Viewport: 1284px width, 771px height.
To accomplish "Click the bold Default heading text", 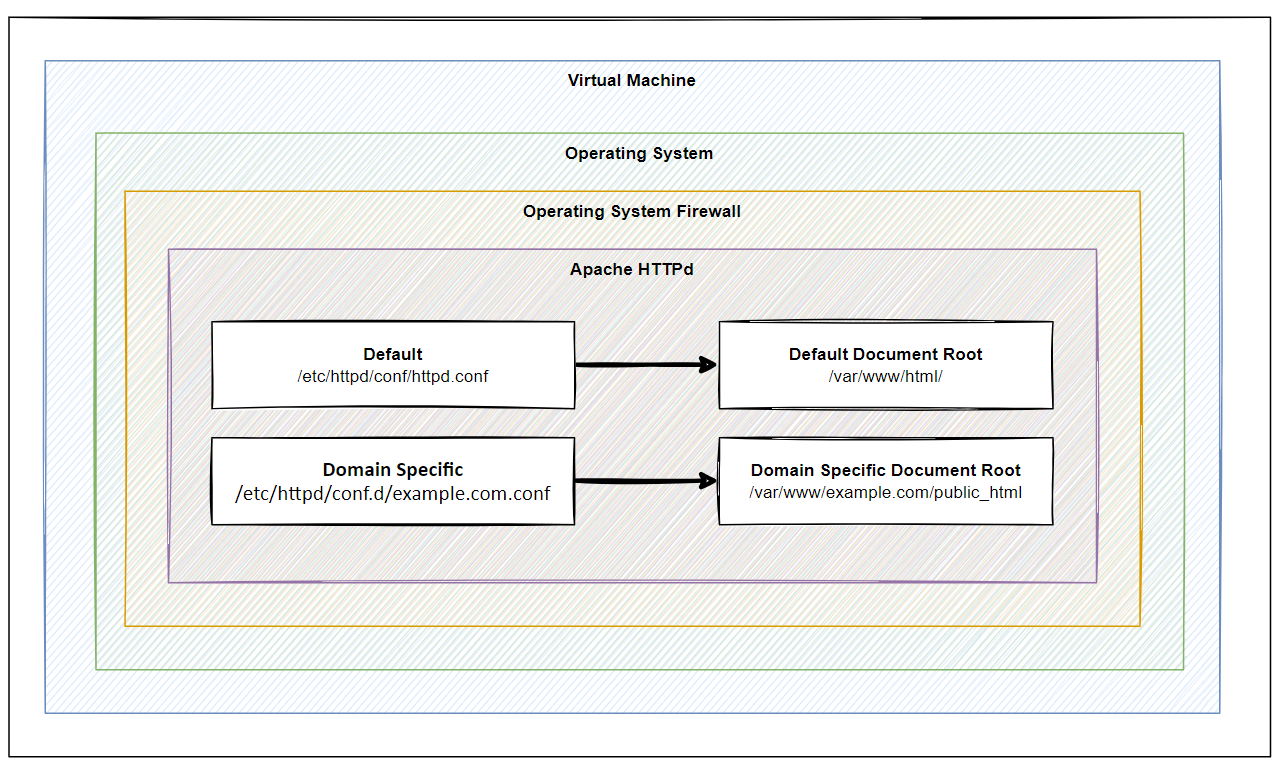I will point(393,354).
